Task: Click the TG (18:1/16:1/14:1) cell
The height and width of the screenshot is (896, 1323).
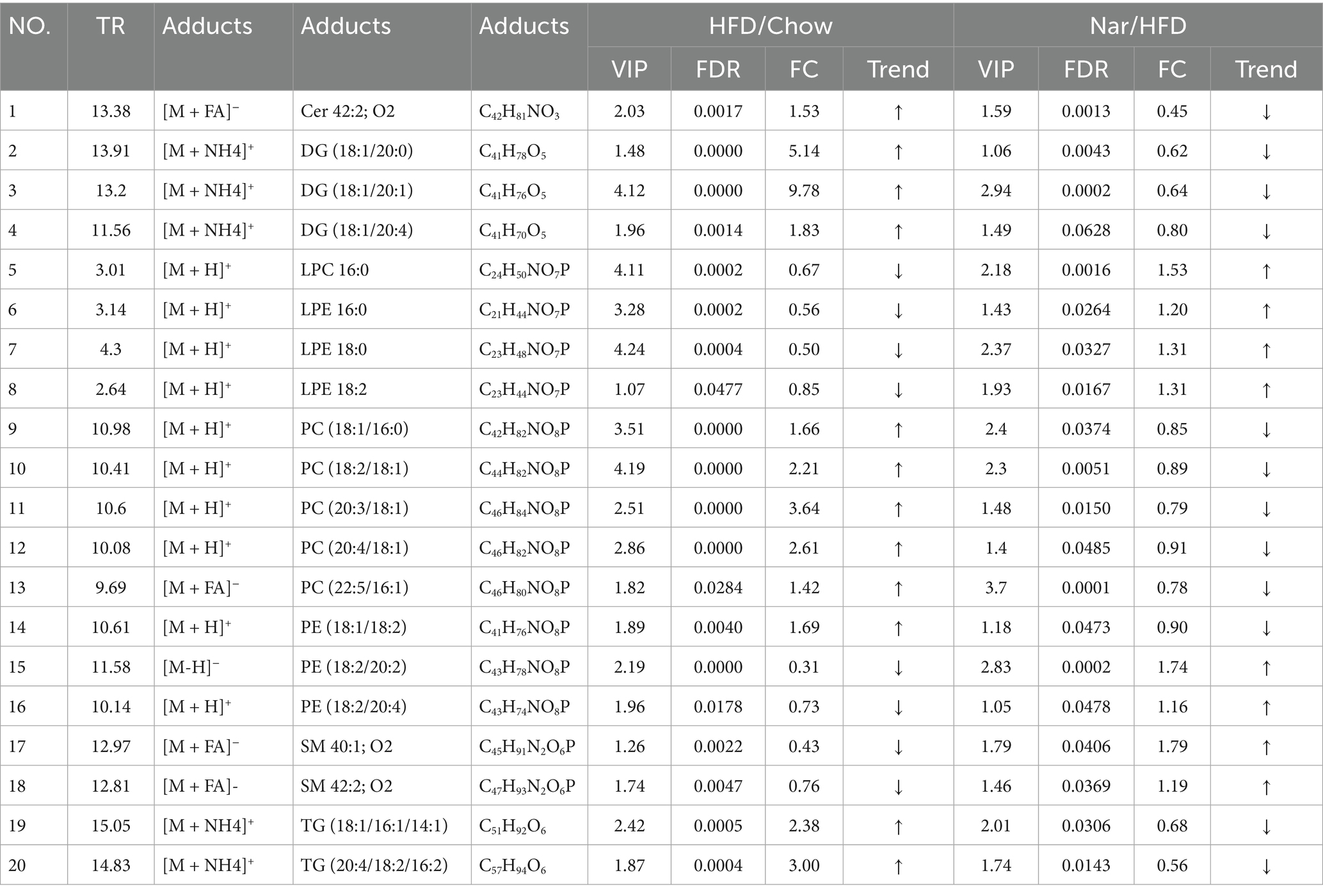Action: pyautogui.click(x=374, y=826)
